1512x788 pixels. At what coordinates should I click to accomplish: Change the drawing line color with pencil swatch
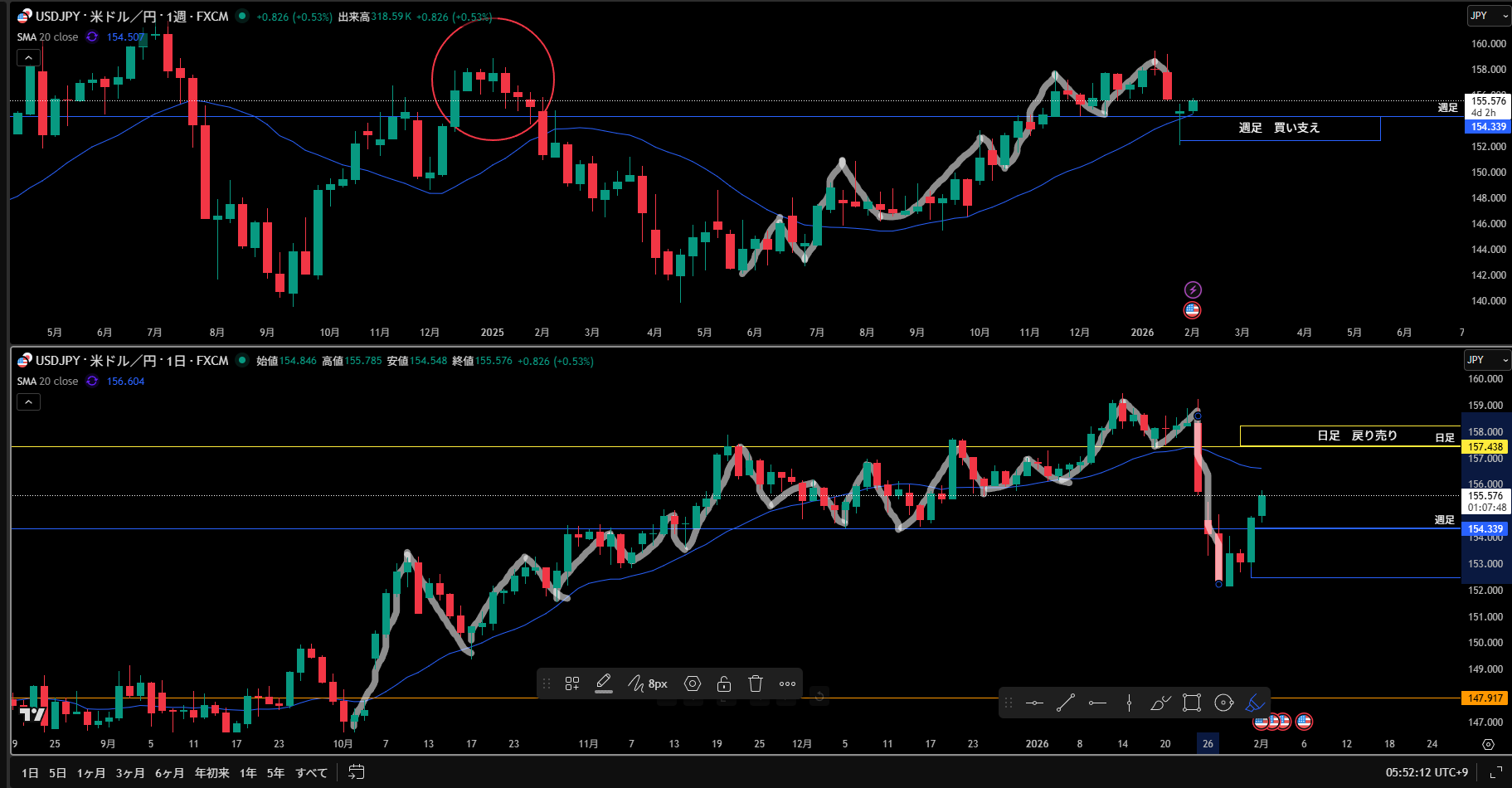point(604,683)
